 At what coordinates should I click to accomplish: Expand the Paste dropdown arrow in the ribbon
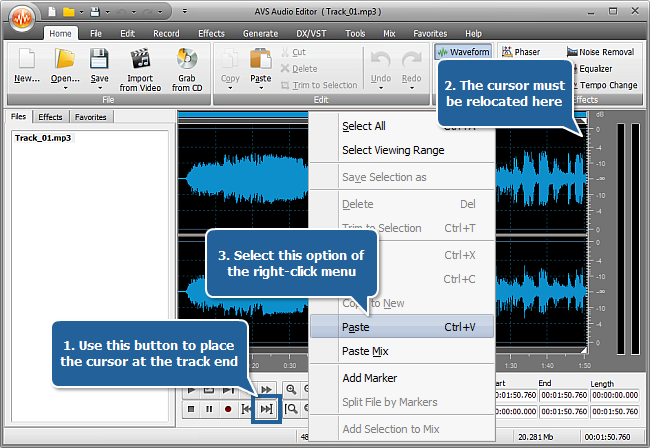[x=261, y=88]
